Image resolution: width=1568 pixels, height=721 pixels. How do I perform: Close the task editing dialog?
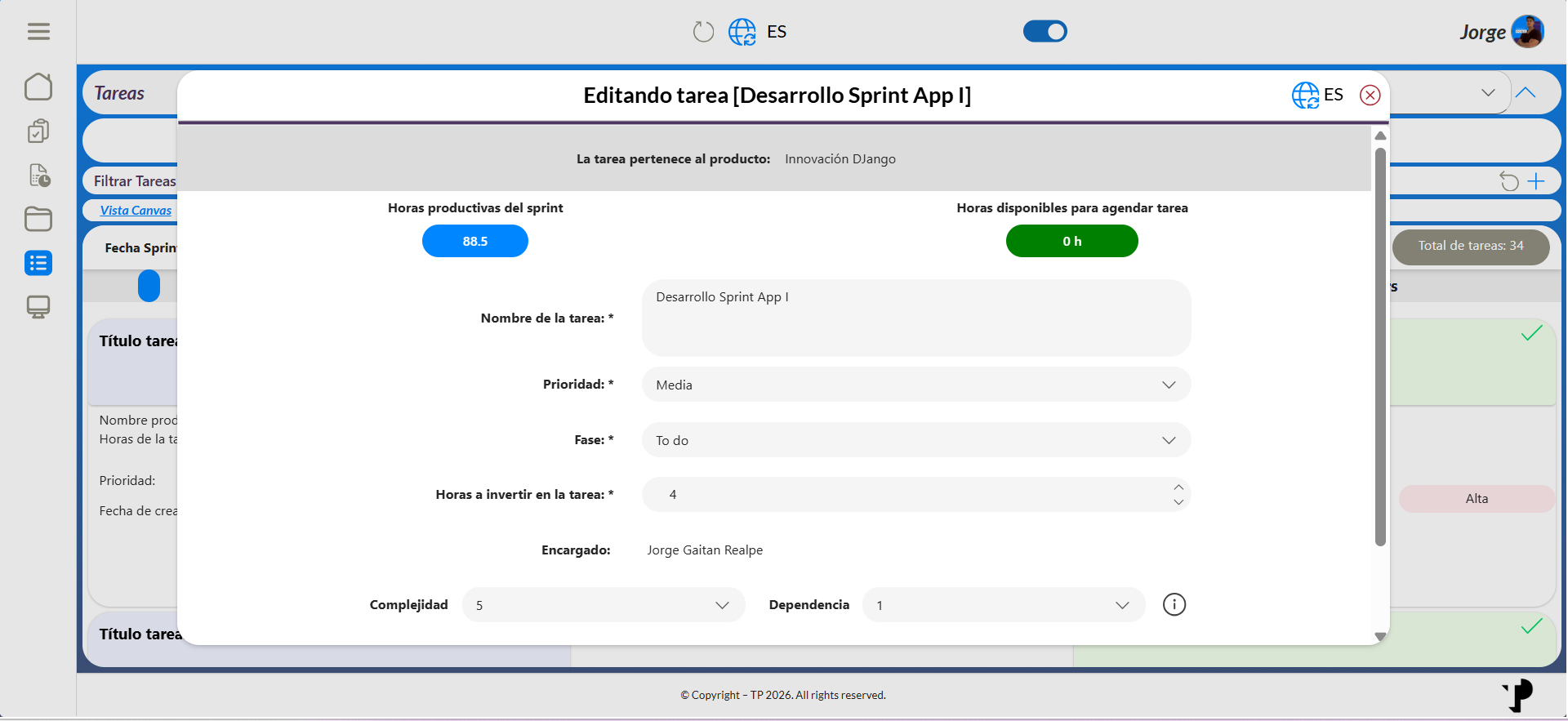pos(1370,95)
